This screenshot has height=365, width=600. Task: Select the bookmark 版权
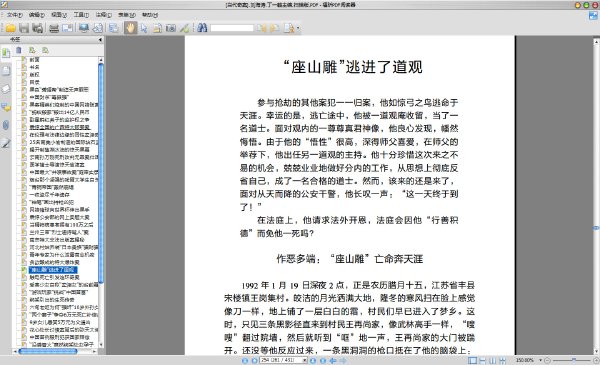click(x=34, y=75)
